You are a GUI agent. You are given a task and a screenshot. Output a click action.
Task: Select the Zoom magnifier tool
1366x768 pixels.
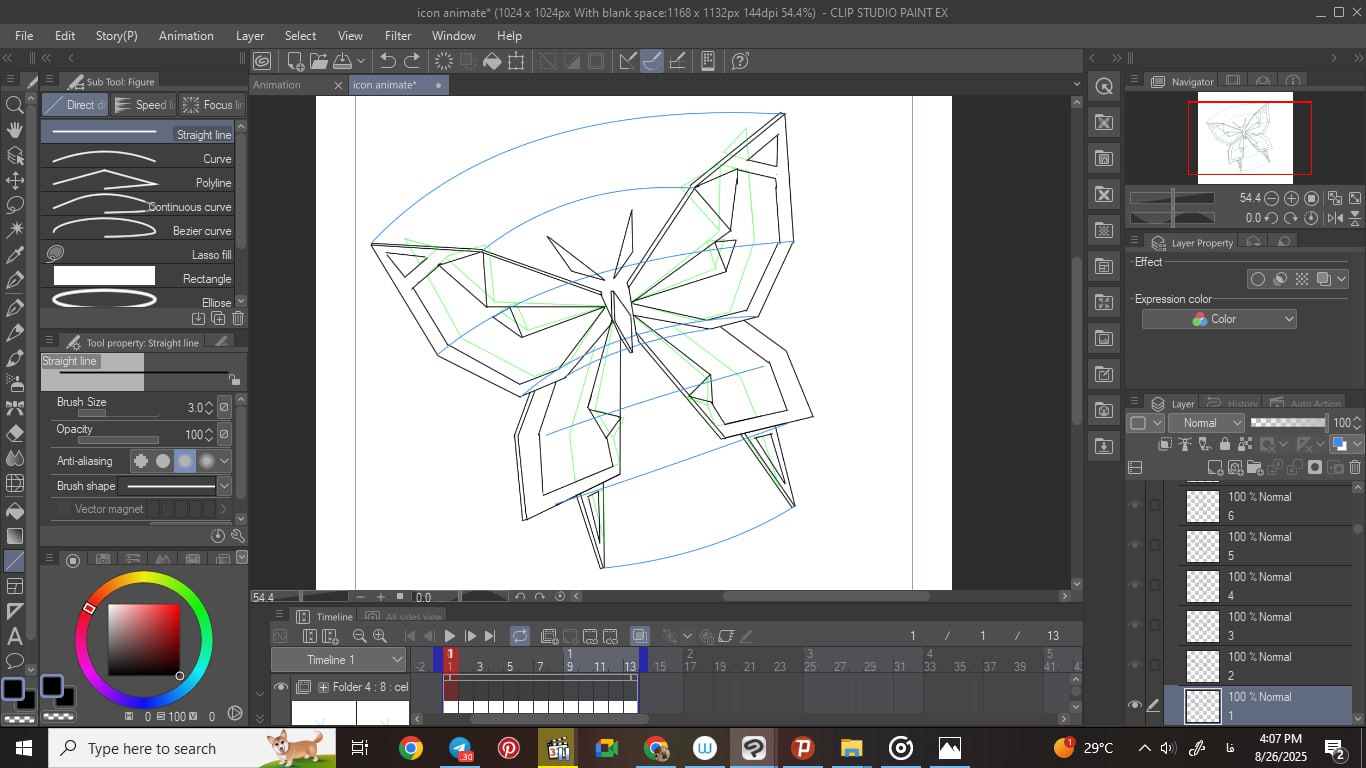(15, 105)
